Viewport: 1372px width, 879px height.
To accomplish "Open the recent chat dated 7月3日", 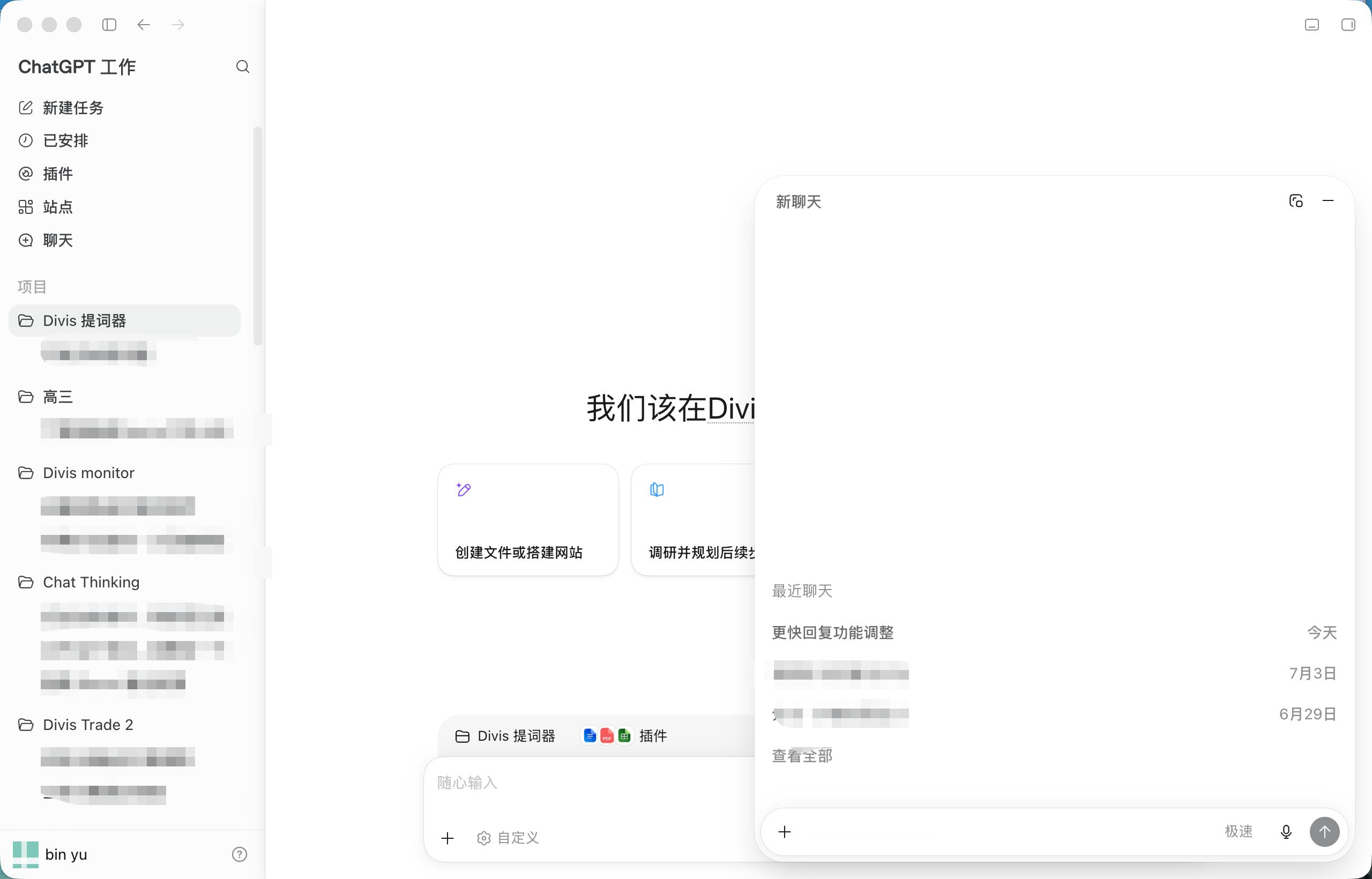I will [x=1055, y=674].
